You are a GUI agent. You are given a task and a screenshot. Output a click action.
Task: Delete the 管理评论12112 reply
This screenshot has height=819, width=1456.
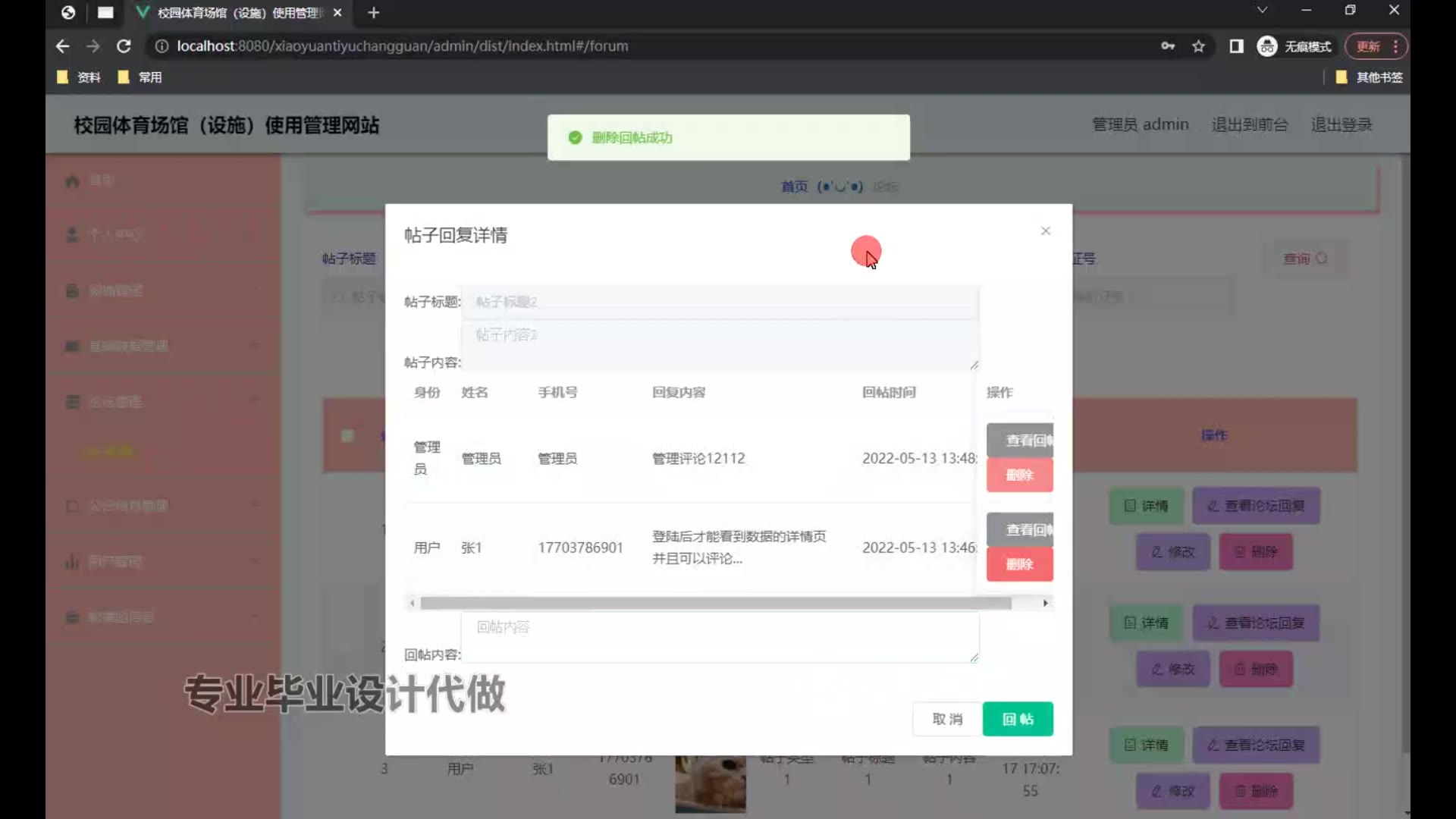point(1019,475)
